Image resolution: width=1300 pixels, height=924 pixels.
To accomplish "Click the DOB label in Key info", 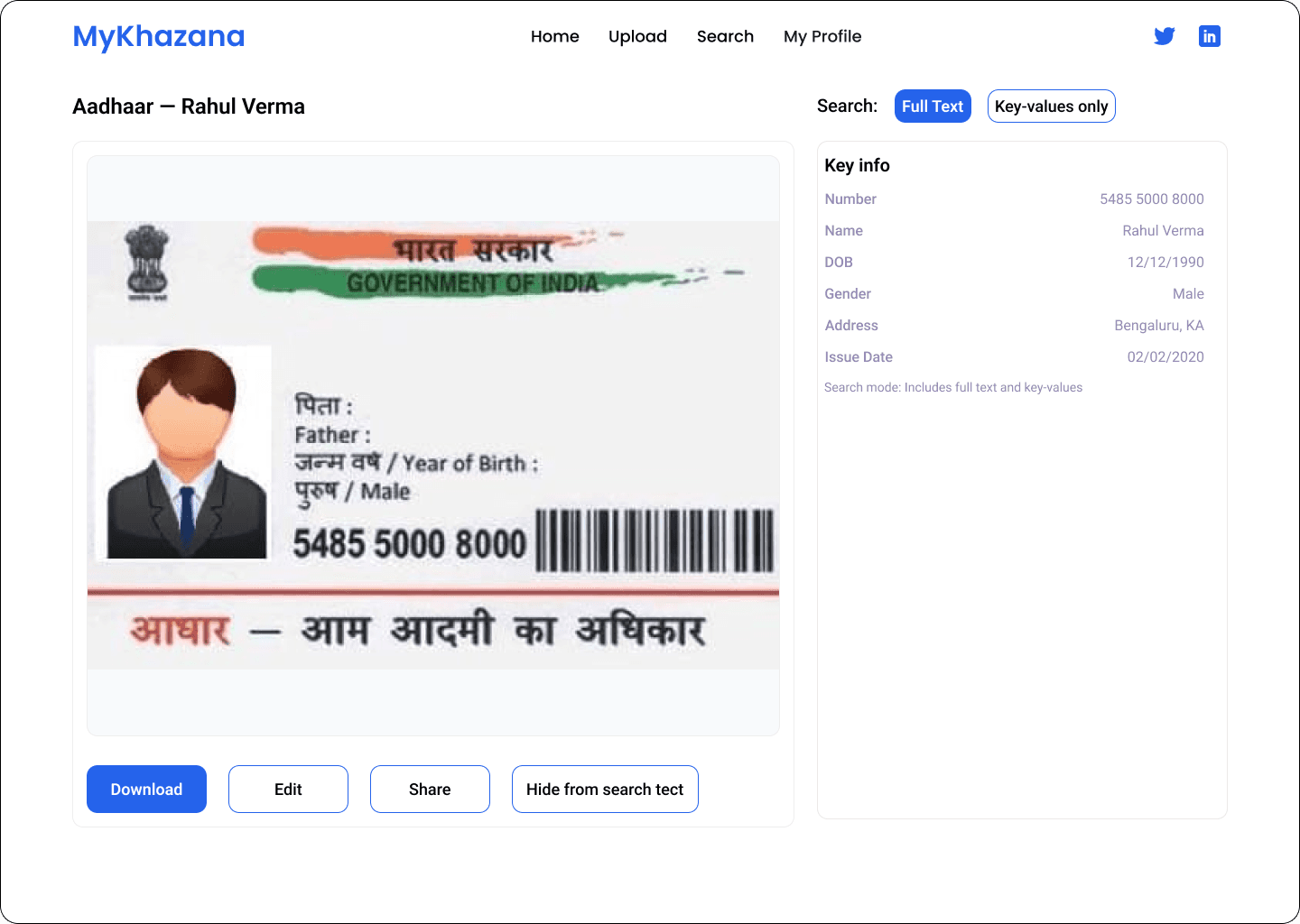I will tap(839, 263).
